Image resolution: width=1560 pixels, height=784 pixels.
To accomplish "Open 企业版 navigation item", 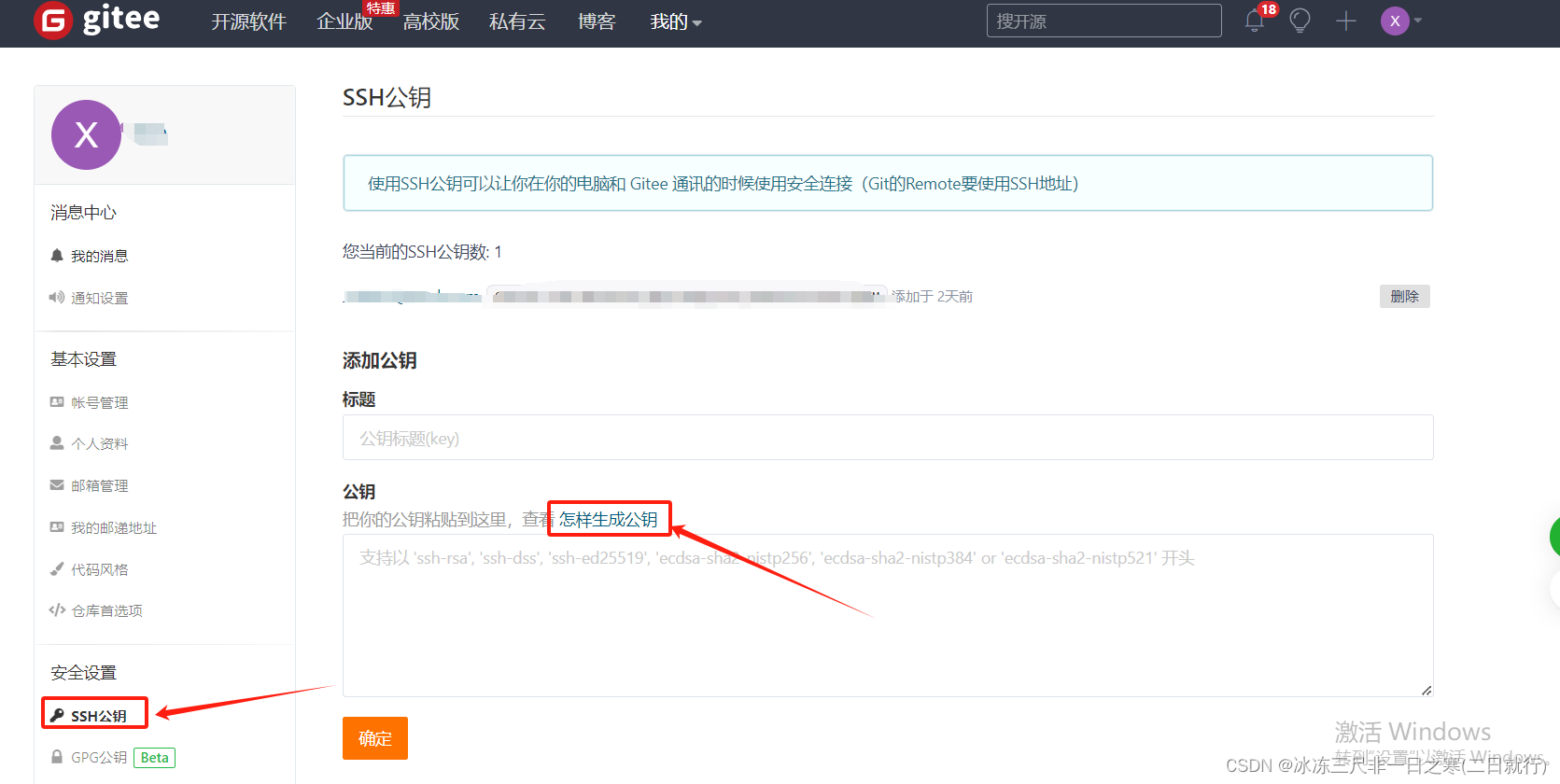I will pos(344,21).
